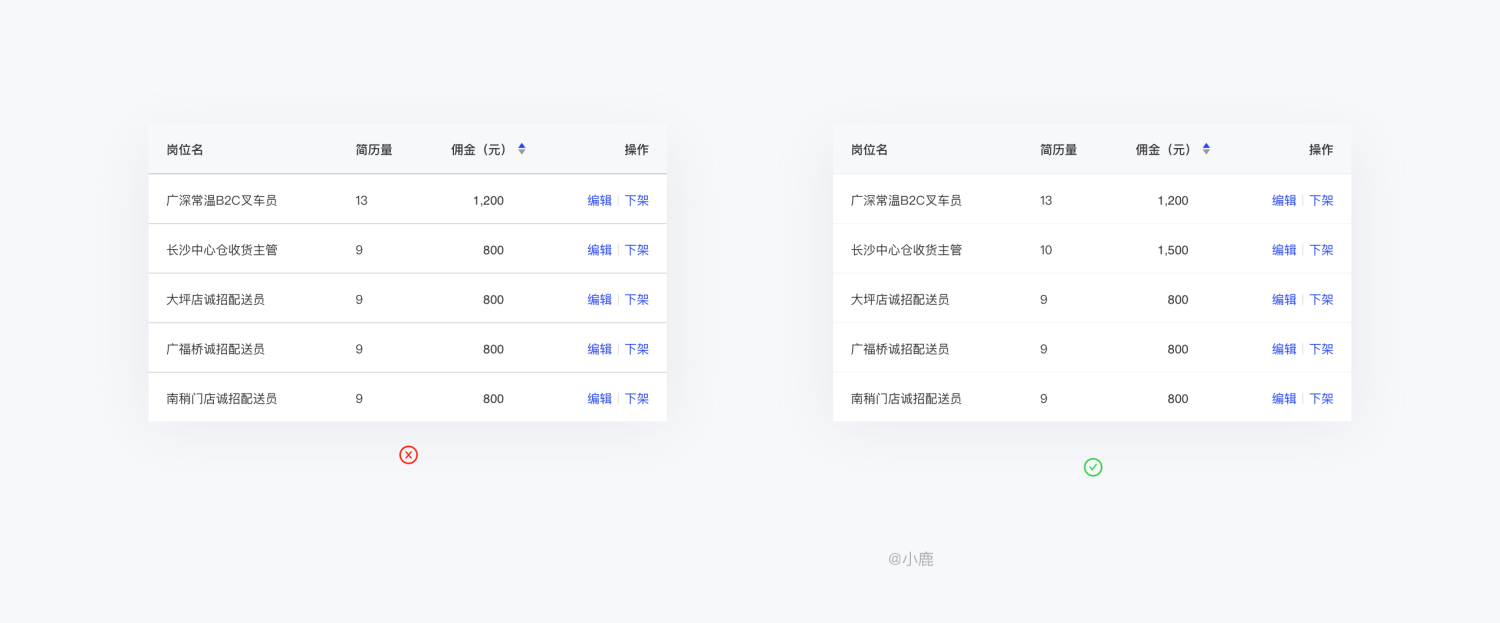Click 编辑 for 广深常温B2C叉车员 in red-X table
The width and height of the screenshot is (1500, 623).
[x=599, y=200]
